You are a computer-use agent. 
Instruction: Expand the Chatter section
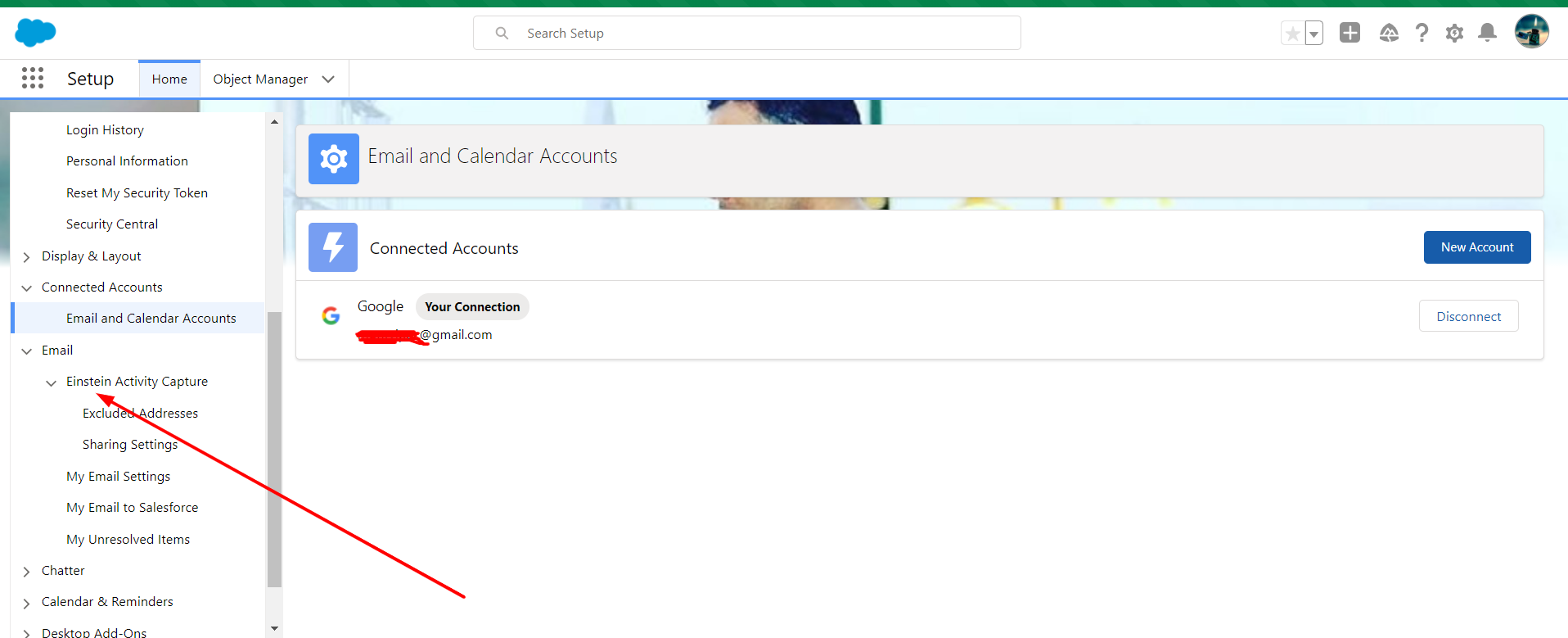(x=26, y=572)
